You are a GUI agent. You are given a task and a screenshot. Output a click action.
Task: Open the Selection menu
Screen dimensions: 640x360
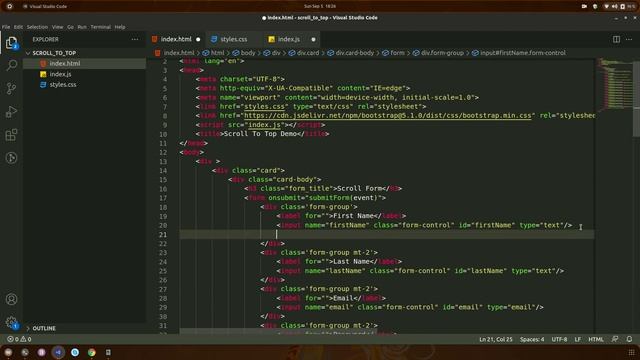click(x=37, y=27)
